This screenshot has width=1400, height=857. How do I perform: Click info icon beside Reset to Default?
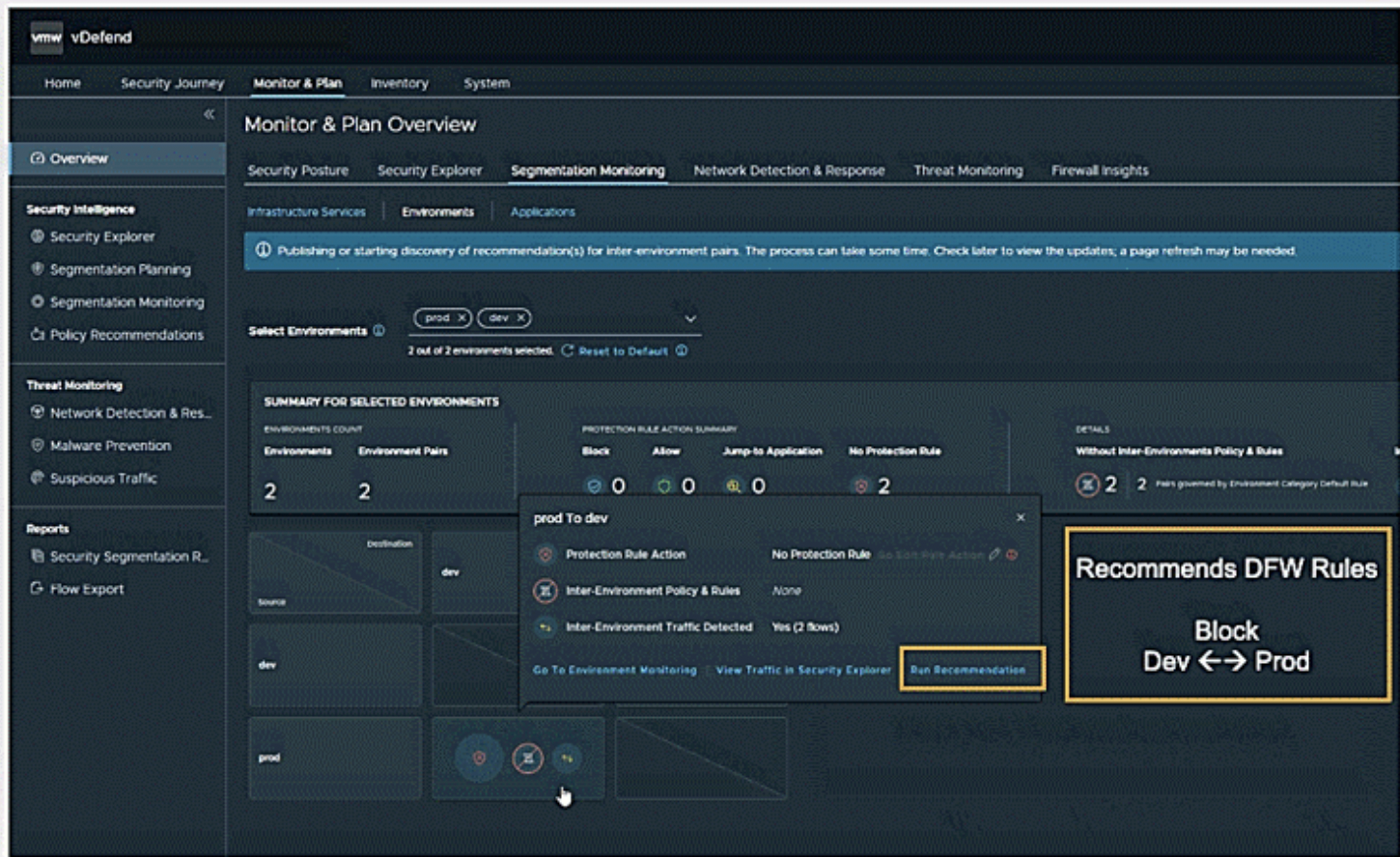pyautogui.click(x=682, y=351)
